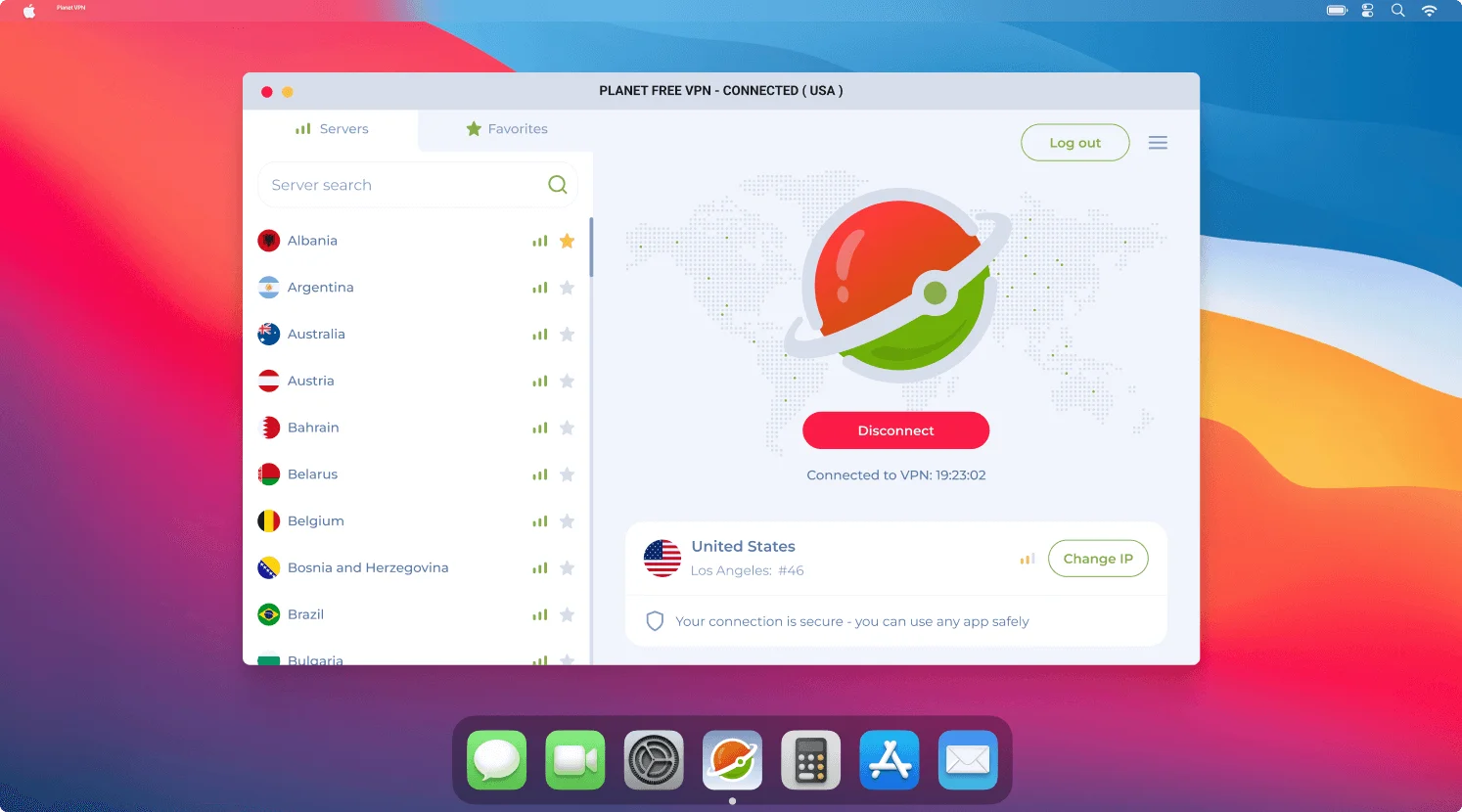Star Belgium as a favorite server
Screen dimensions: 1462x812
point(567,521)
